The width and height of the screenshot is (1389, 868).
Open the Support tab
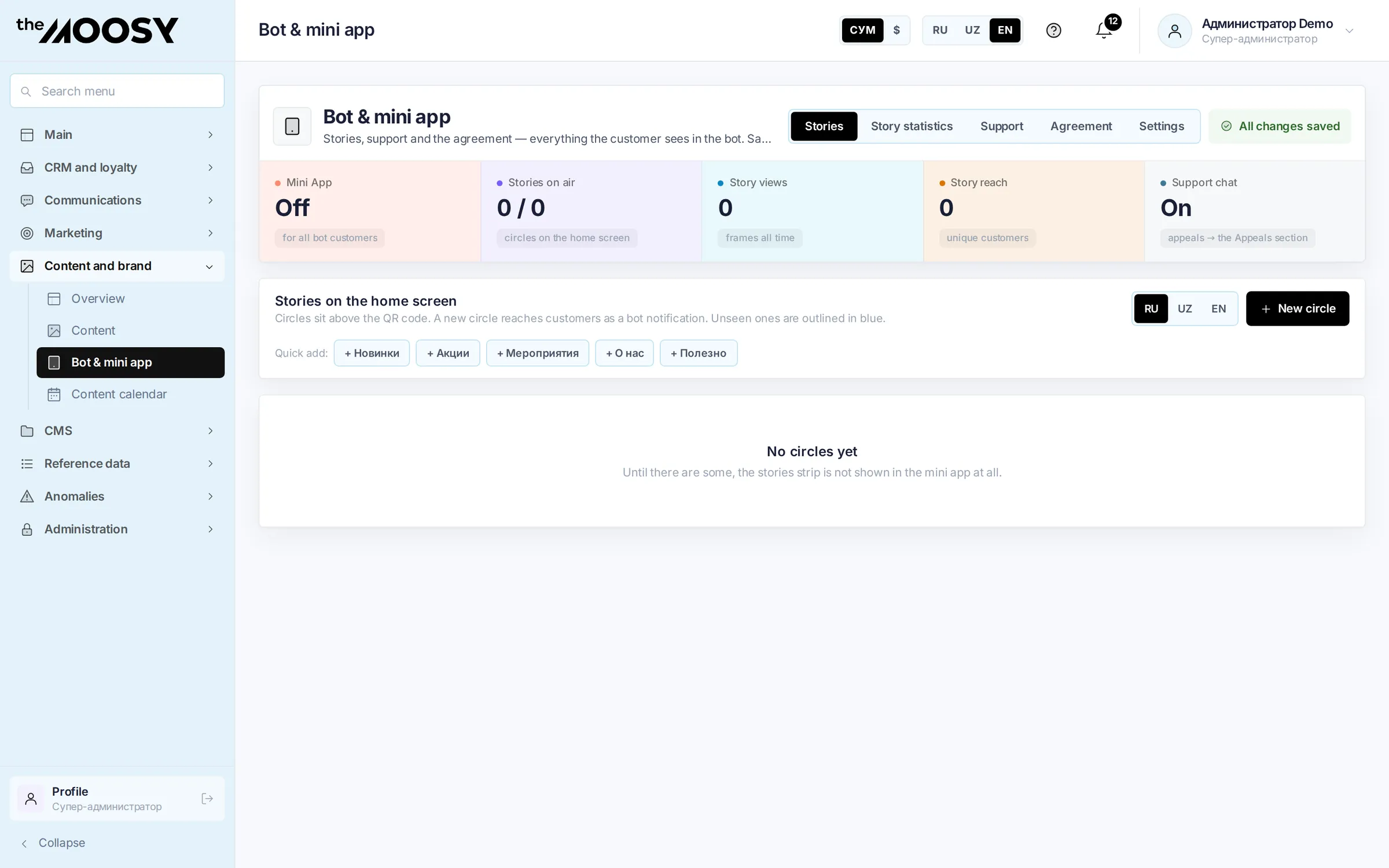pos(1001,126)
